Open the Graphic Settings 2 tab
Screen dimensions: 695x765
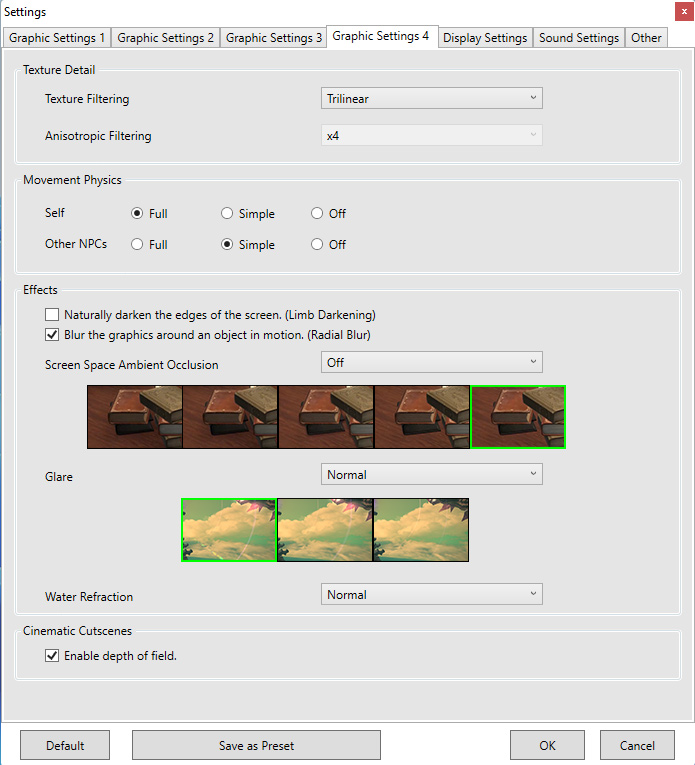[165, 38]
